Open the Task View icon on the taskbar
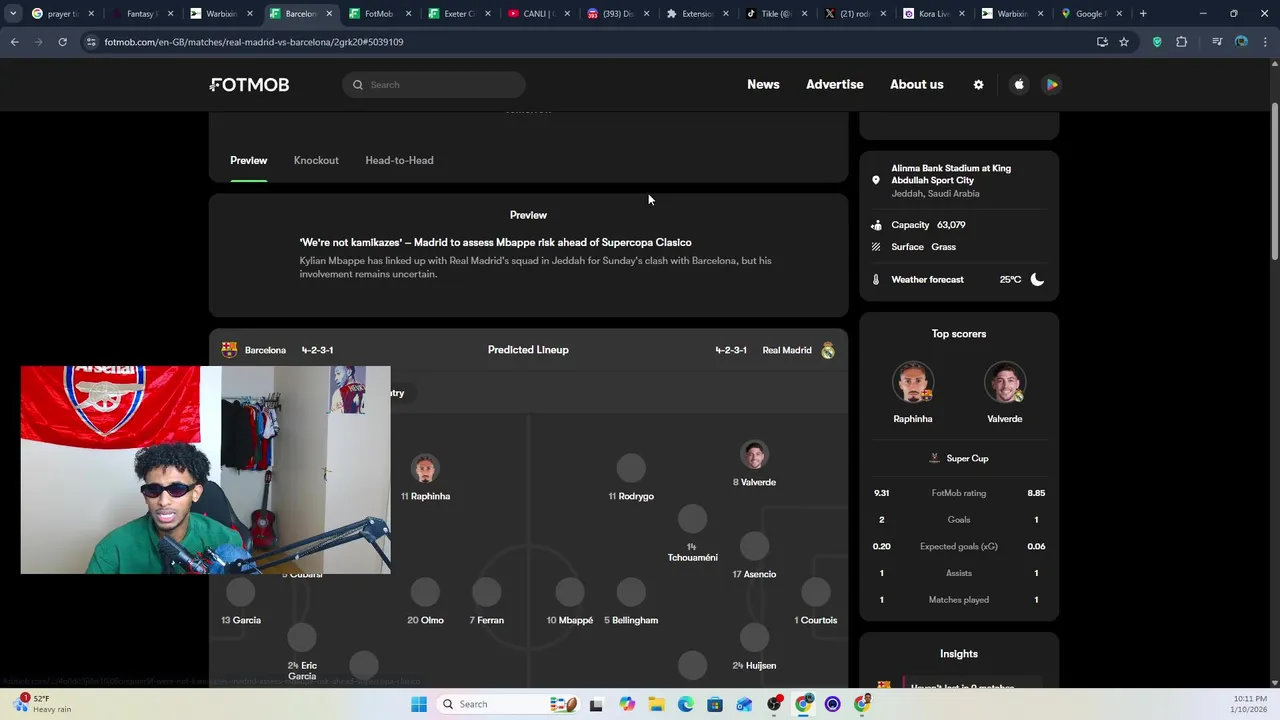This screenshot has height=720, width=1280. [597, 704]
